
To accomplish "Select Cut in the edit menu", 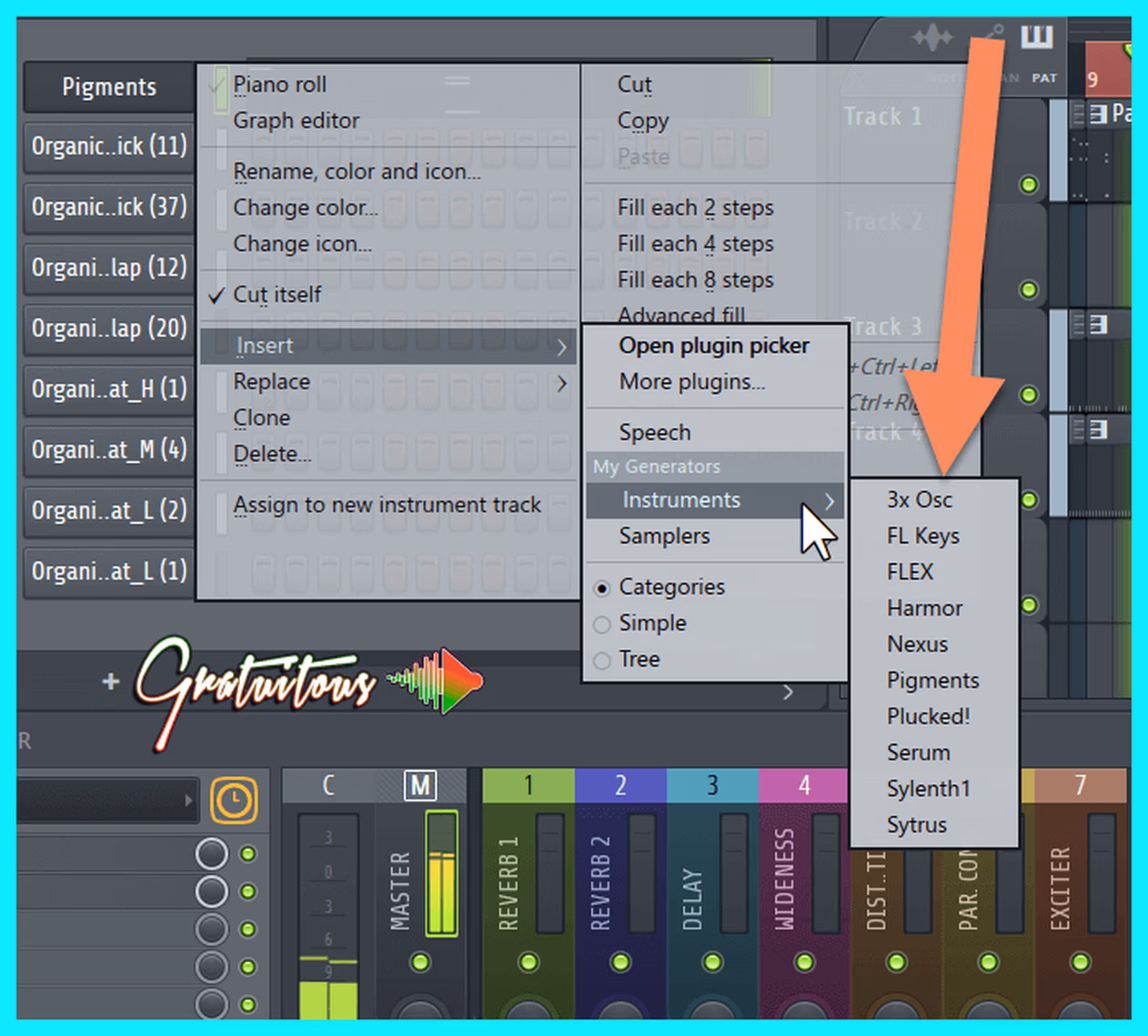I will (634, 85).
